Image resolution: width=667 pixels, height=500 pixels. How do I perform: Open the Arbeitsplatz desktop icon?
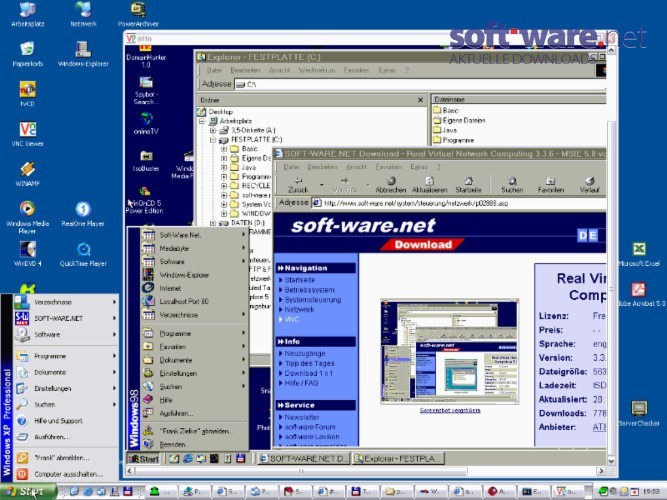pyautogui.click(x=28, y=14)
